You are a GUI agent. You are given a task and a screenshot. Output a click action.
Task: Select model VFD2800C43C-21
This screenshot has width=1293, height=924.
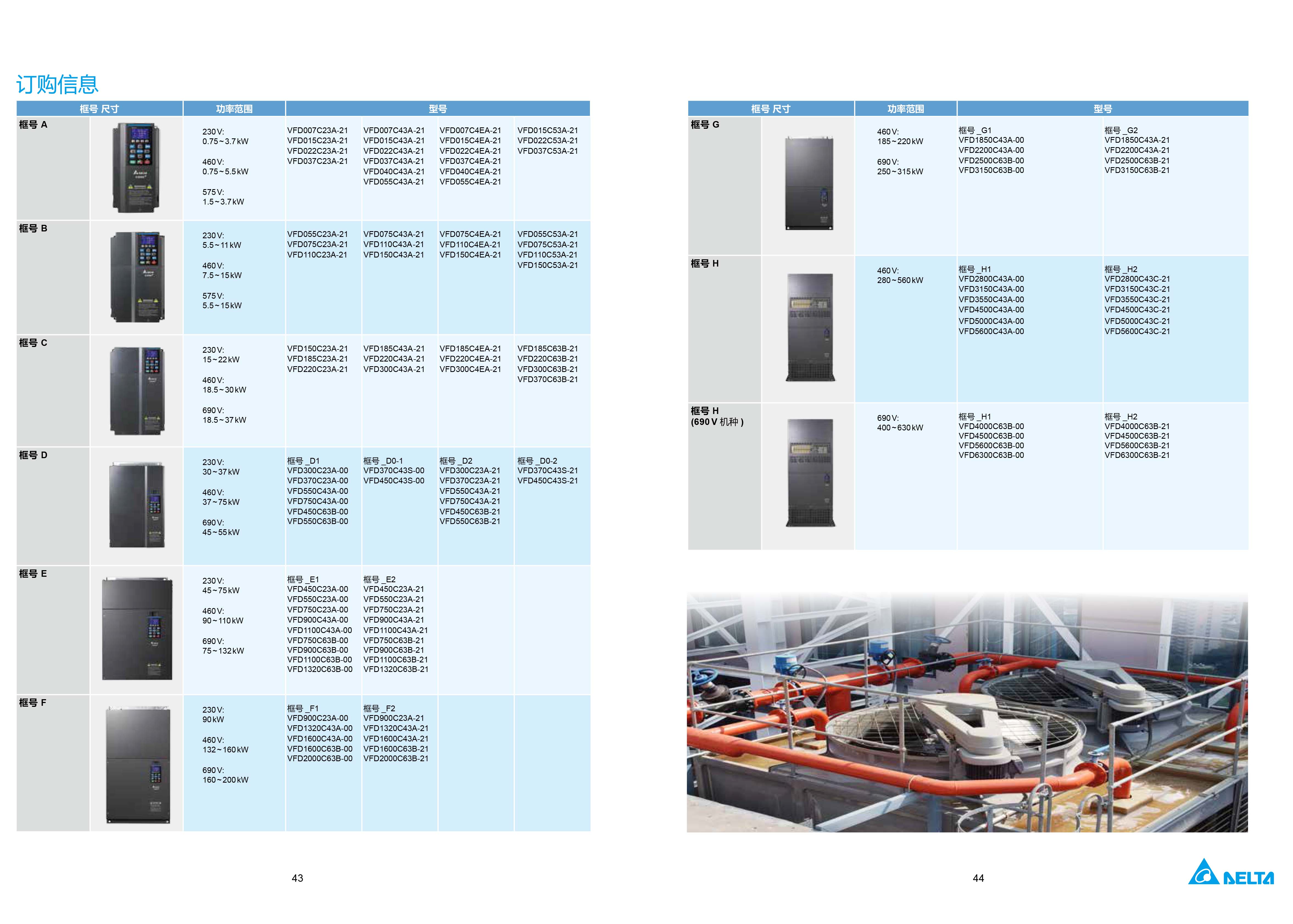[1137, 279]
